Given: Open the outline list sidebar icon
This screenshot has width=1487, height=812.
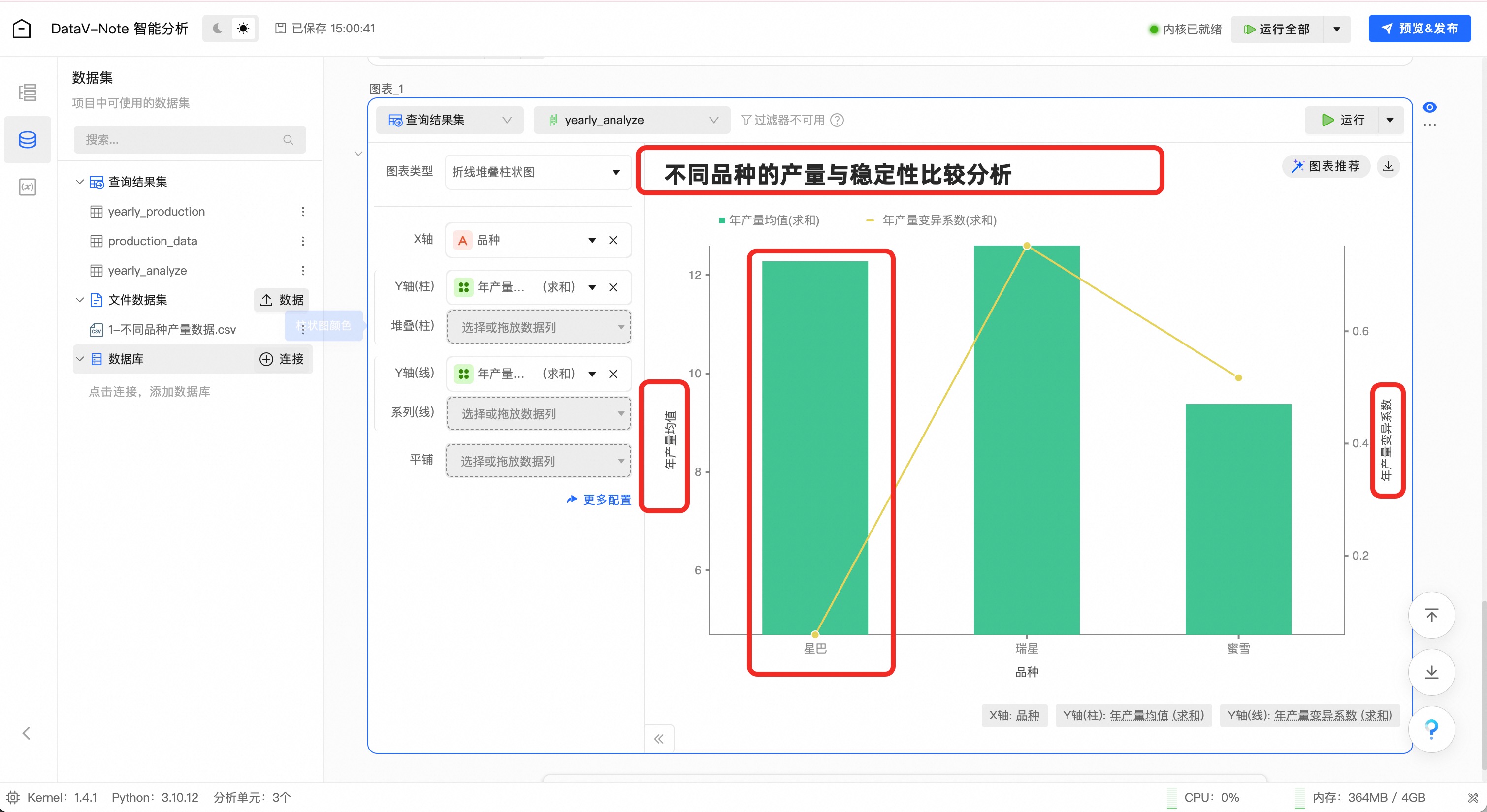Looking at the screenshot, I should (x=27, y=93).
